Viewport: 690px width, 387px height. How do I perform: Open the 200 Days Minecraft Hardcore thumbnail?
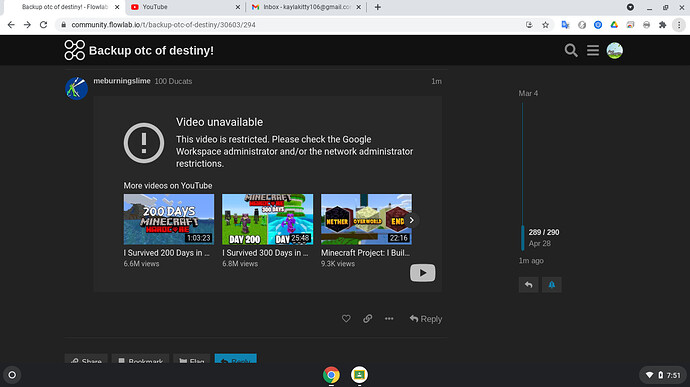(x=169, y=219)
